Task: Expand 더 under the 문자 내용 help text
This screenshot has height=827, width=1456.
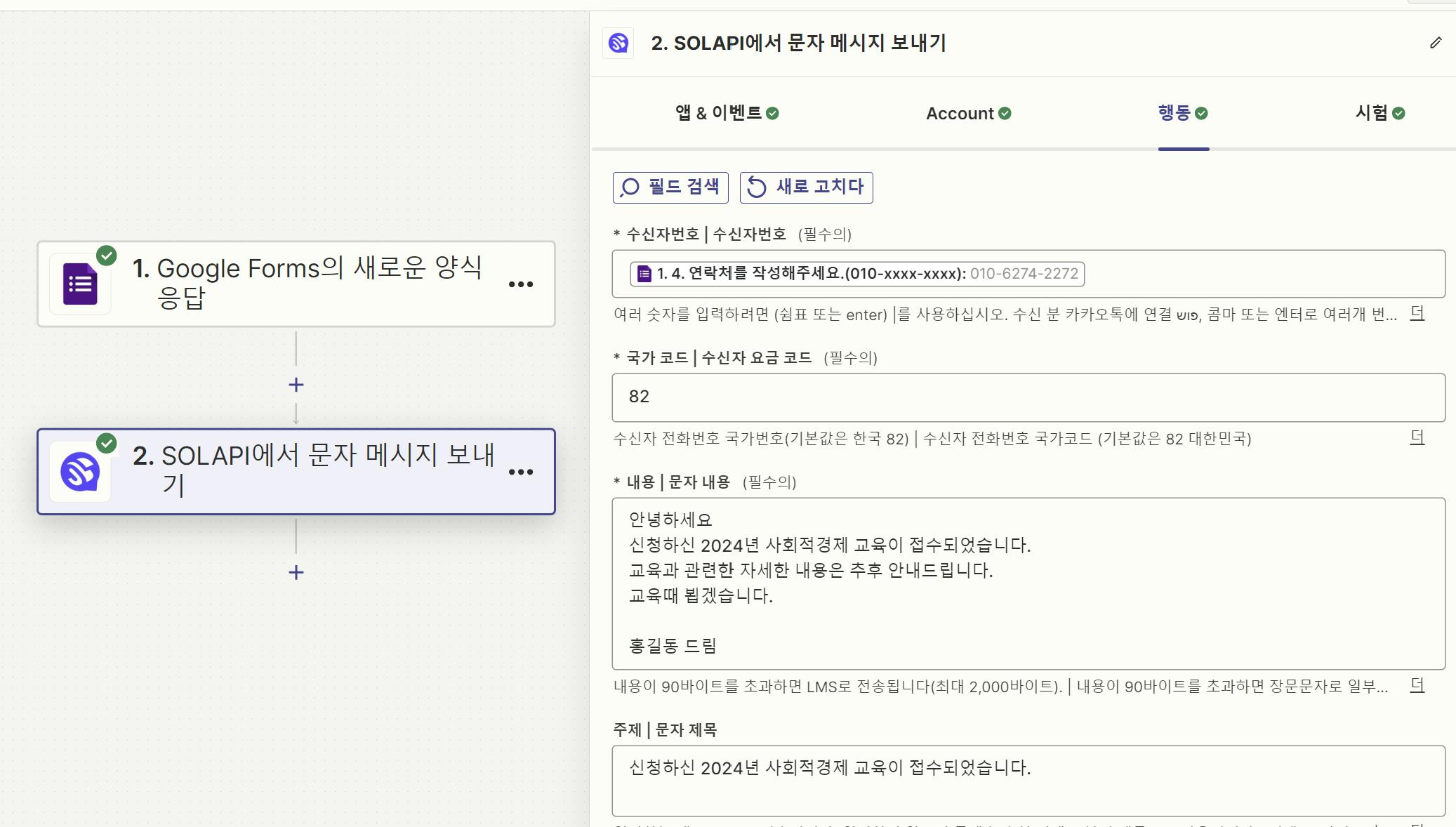Action: tap(1417, 685)
